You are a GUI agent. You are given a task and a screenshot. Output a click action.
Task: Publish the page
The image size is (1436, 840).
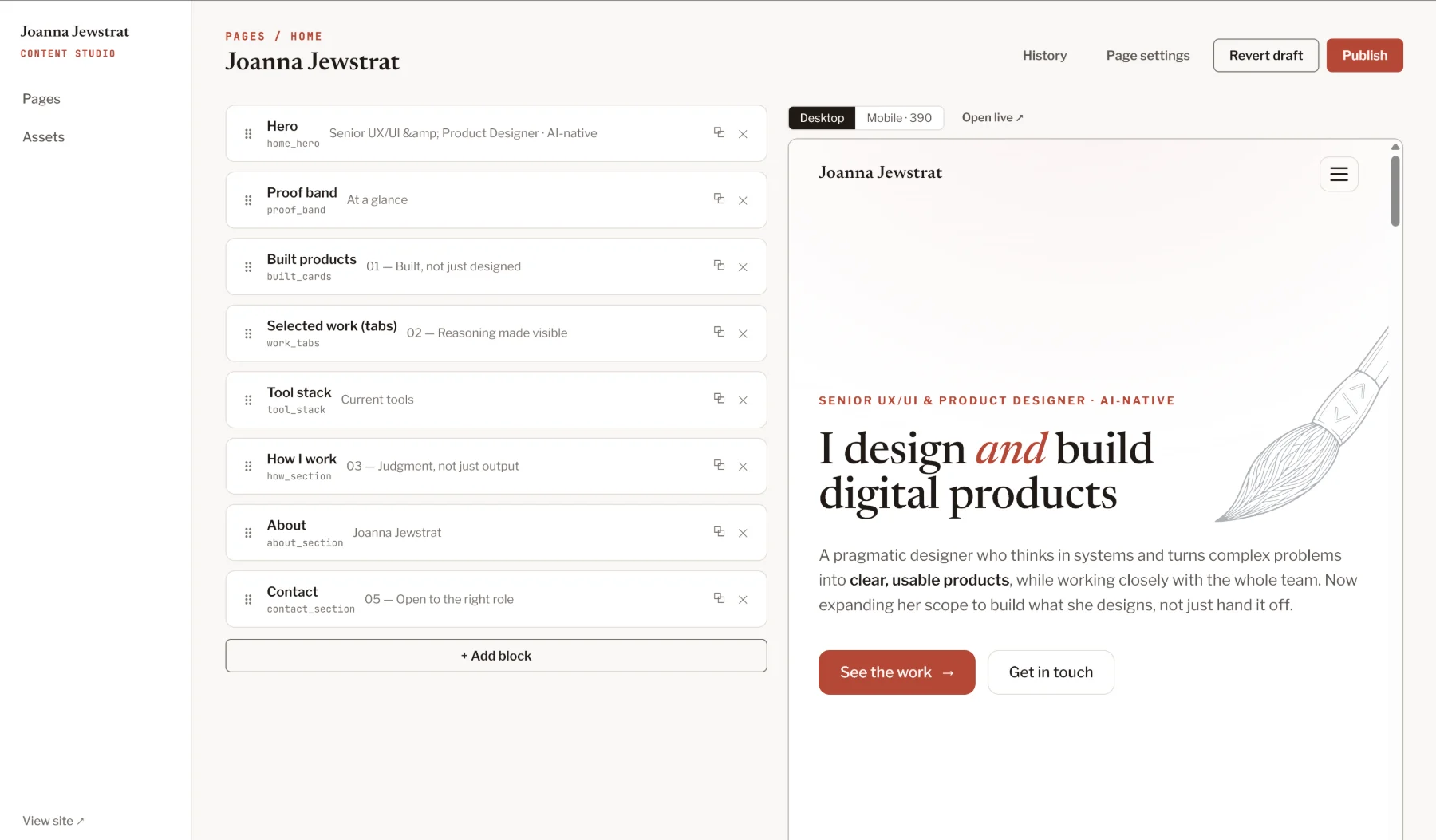coord(1364,55)
